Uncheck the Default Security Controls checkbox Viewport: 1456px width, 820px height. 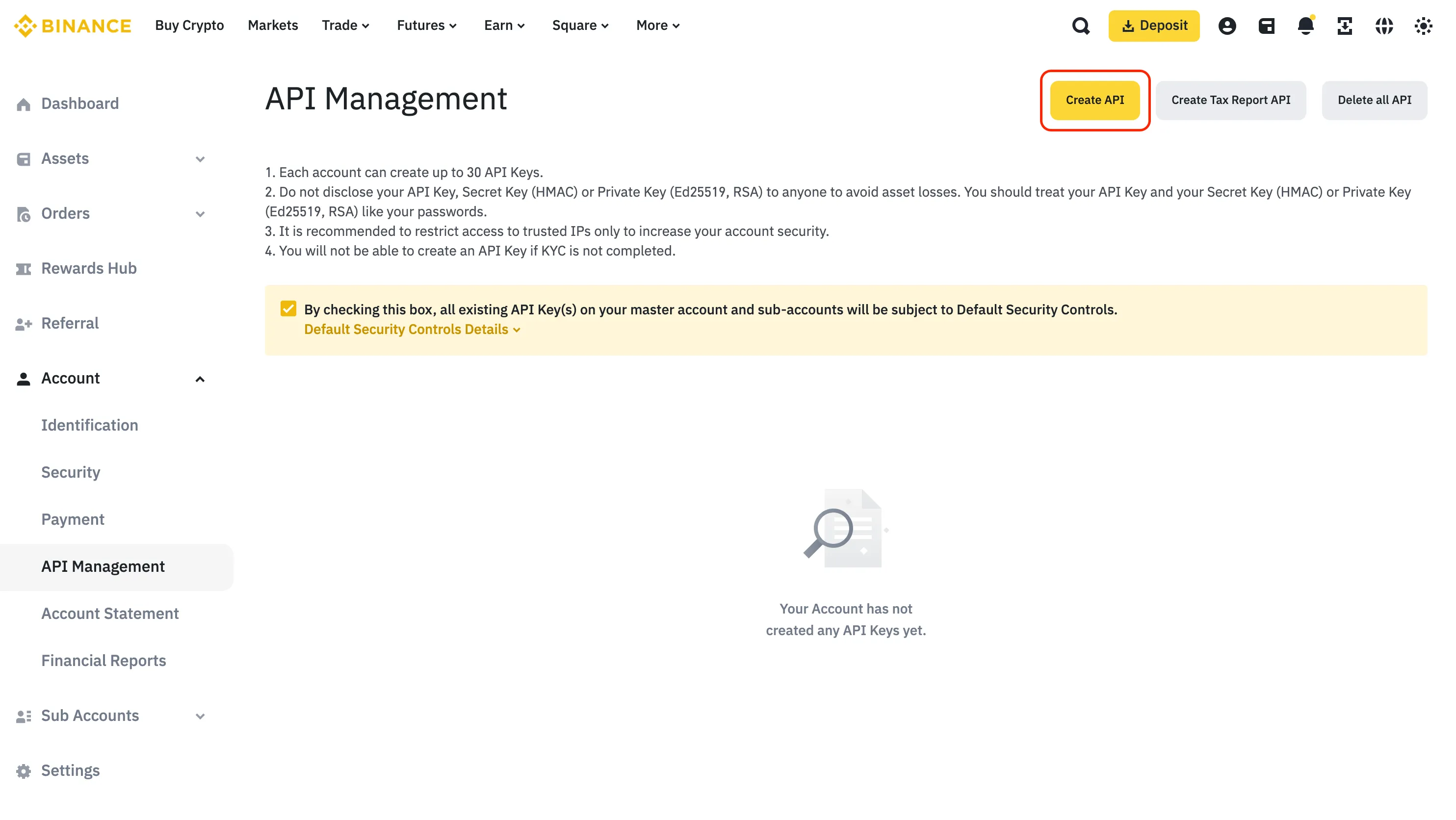(288, 308)
